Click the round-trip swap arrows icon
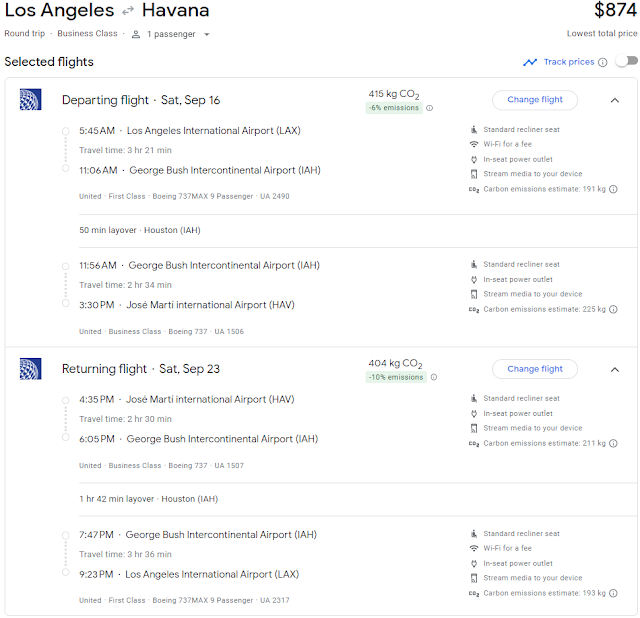This screenshot has height=618, width=640. [128, 11]
